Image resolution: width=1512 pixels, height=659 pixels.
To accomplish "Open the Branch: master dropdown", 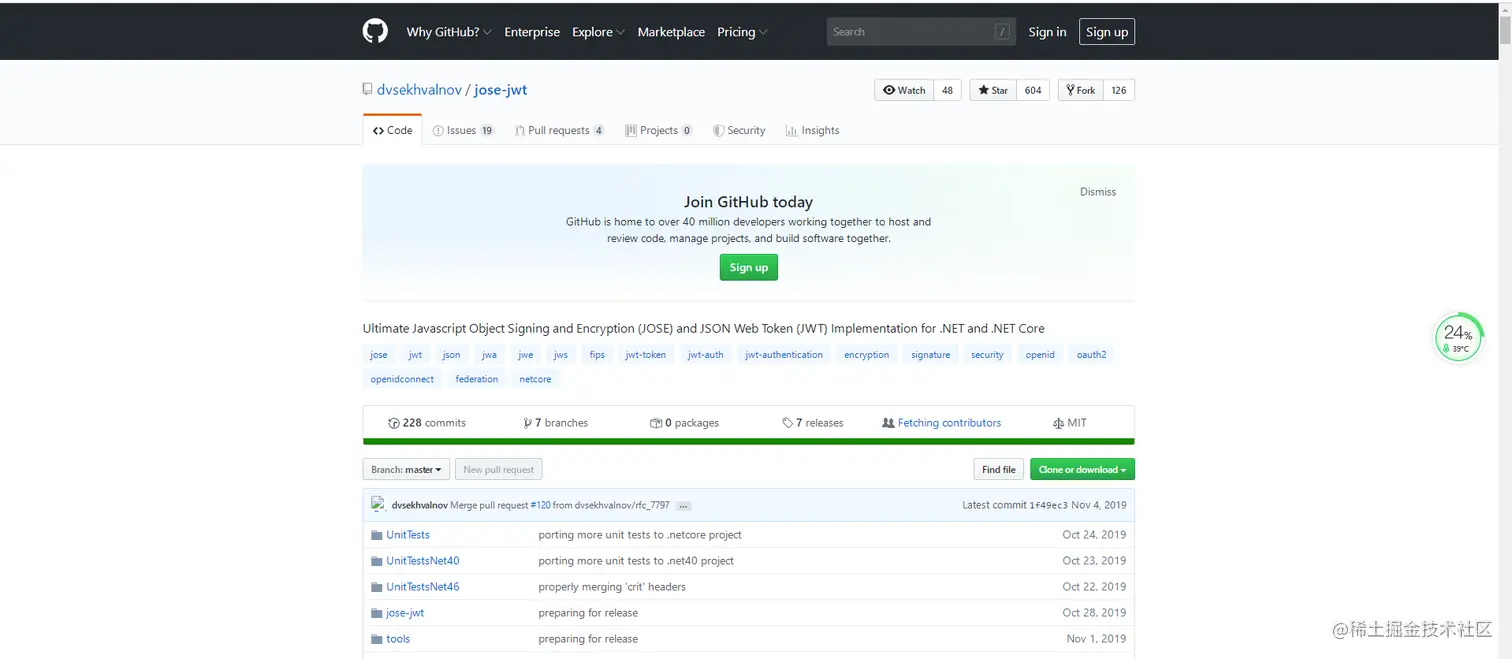I will pos(406,469).
